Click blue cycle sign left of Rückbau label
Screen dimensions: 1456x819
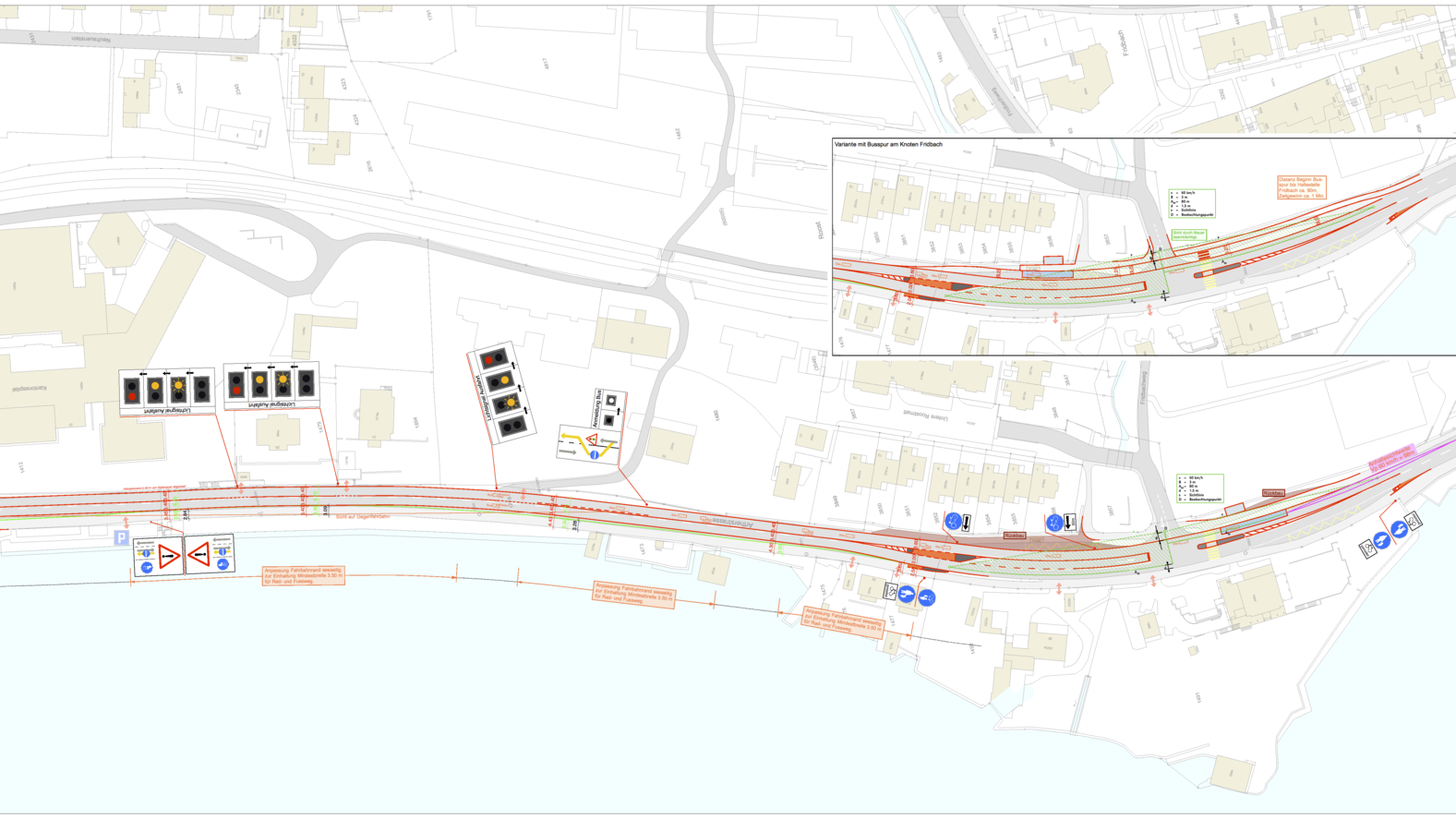[x=953, y=523]
